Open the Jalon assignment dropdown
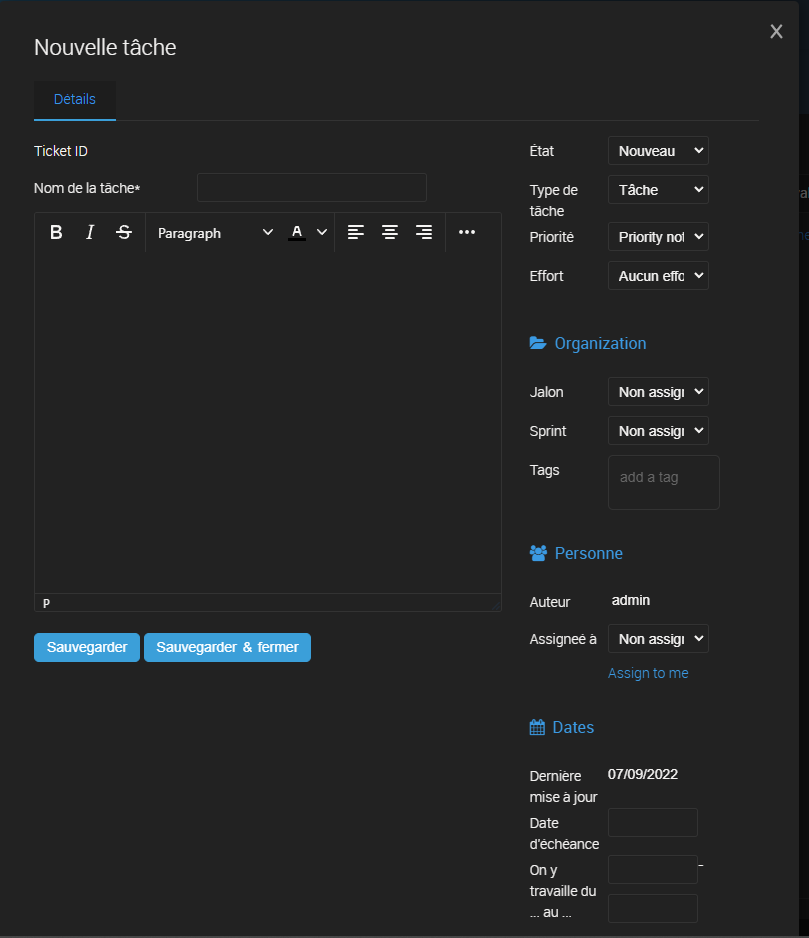The height and width of the screenshot is (938, 809). pyautogui.click(x=658, y=391)
